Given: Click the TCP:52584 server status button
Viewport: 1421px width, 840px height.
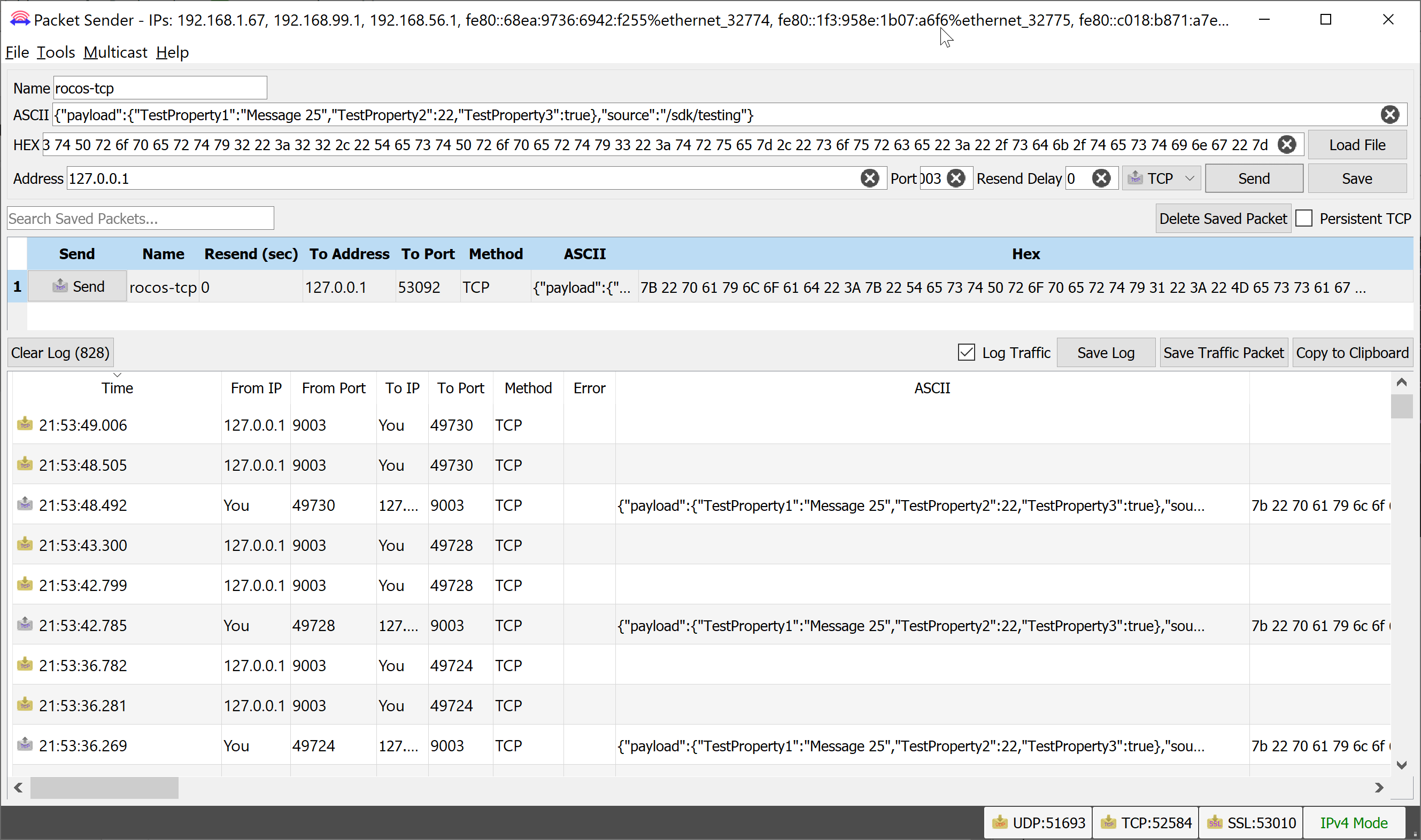Looking at the screenshot, I should coord(1145,822).
